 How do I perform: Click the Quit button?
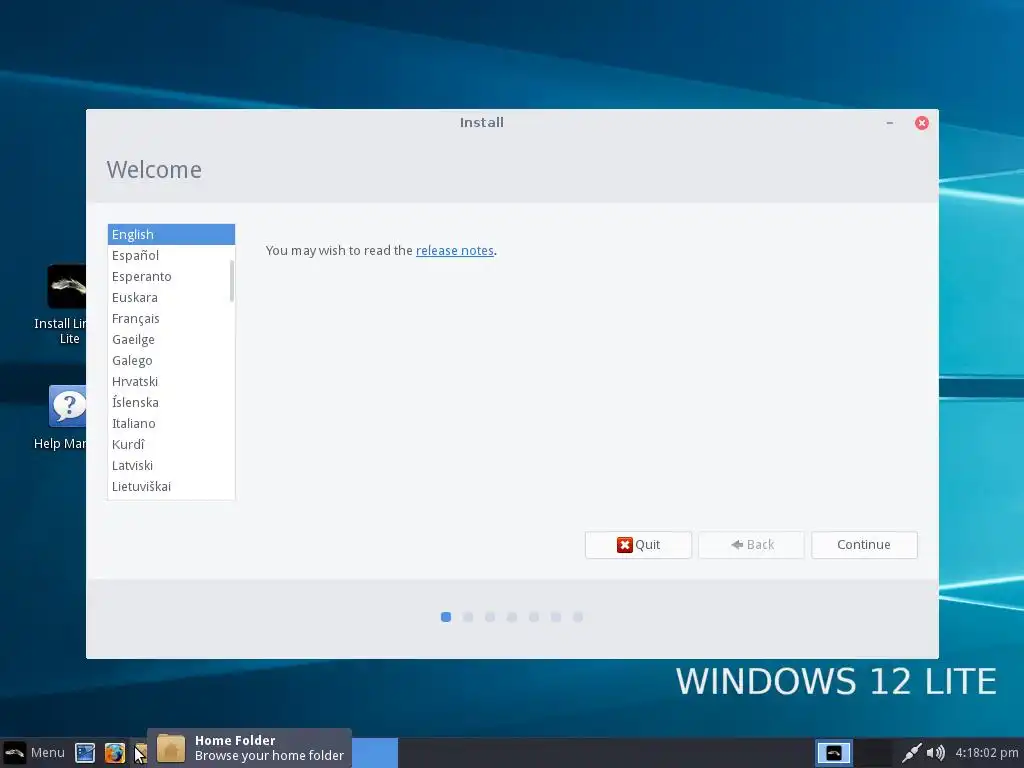(x=638, y=545)
